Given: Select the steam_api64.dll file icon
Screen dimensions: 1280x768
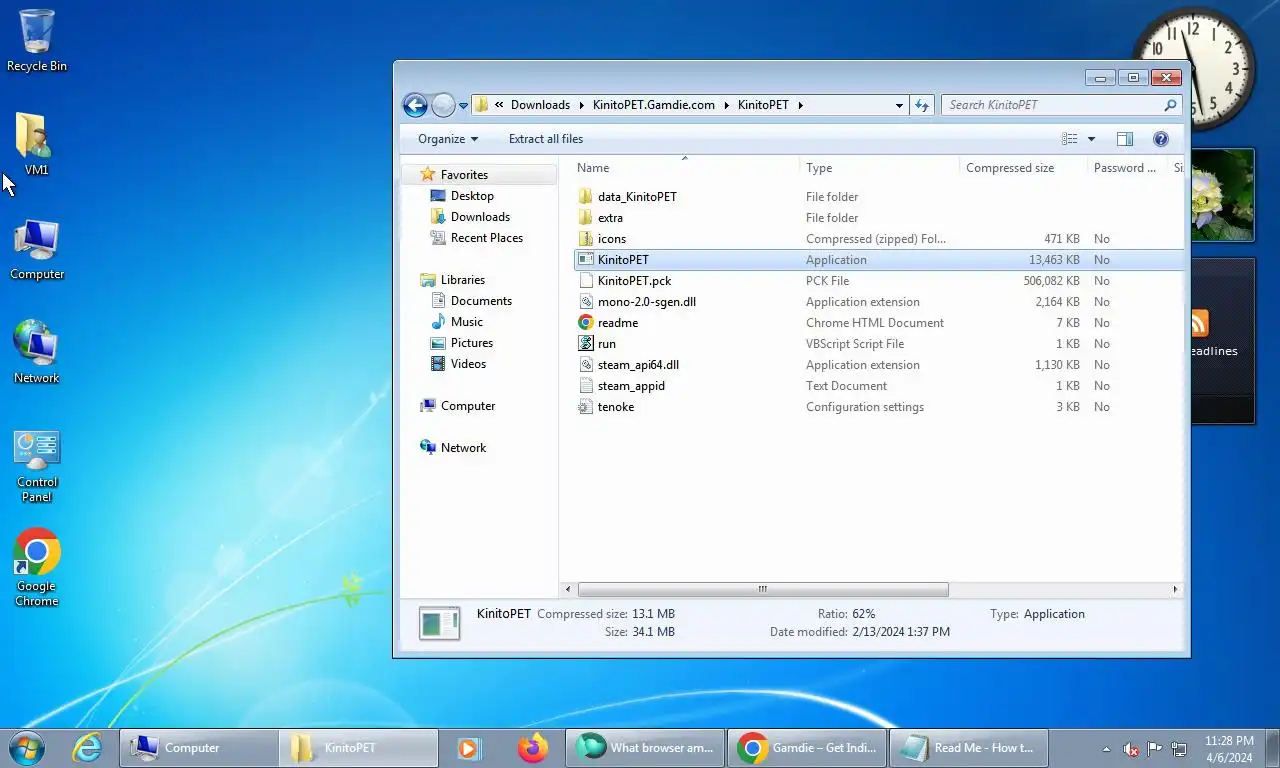Looking at the screenshot, I should [586, 365].
